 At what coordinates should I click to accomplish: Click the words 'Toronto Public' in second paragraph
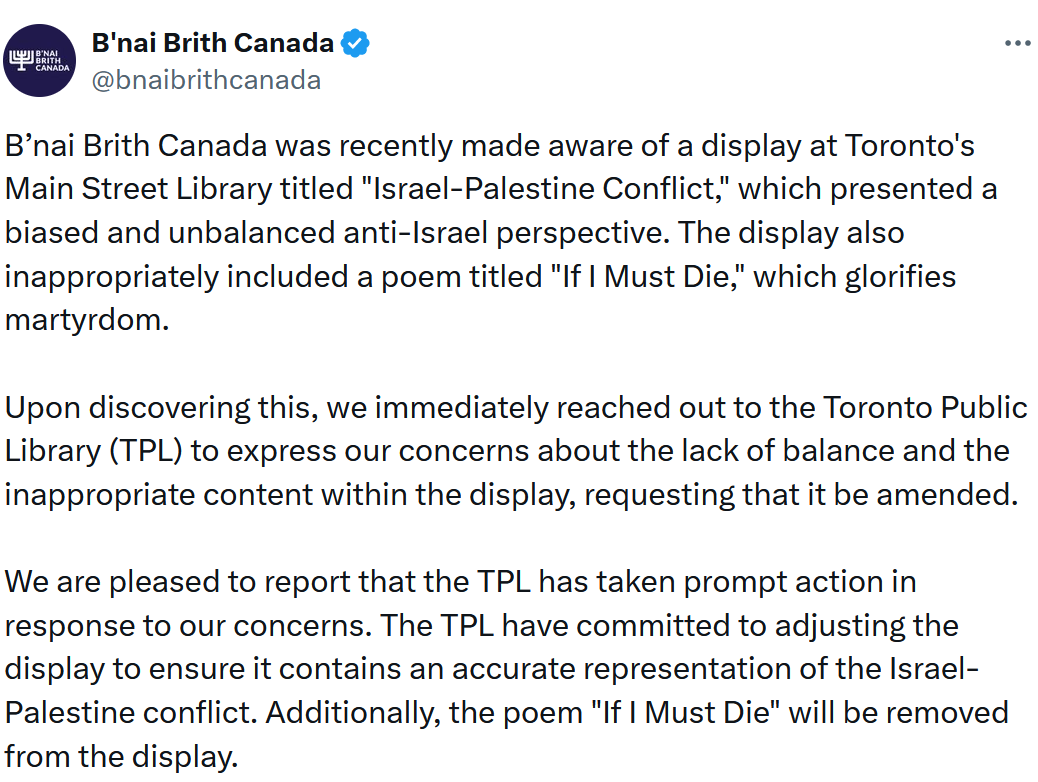[925, 407]
